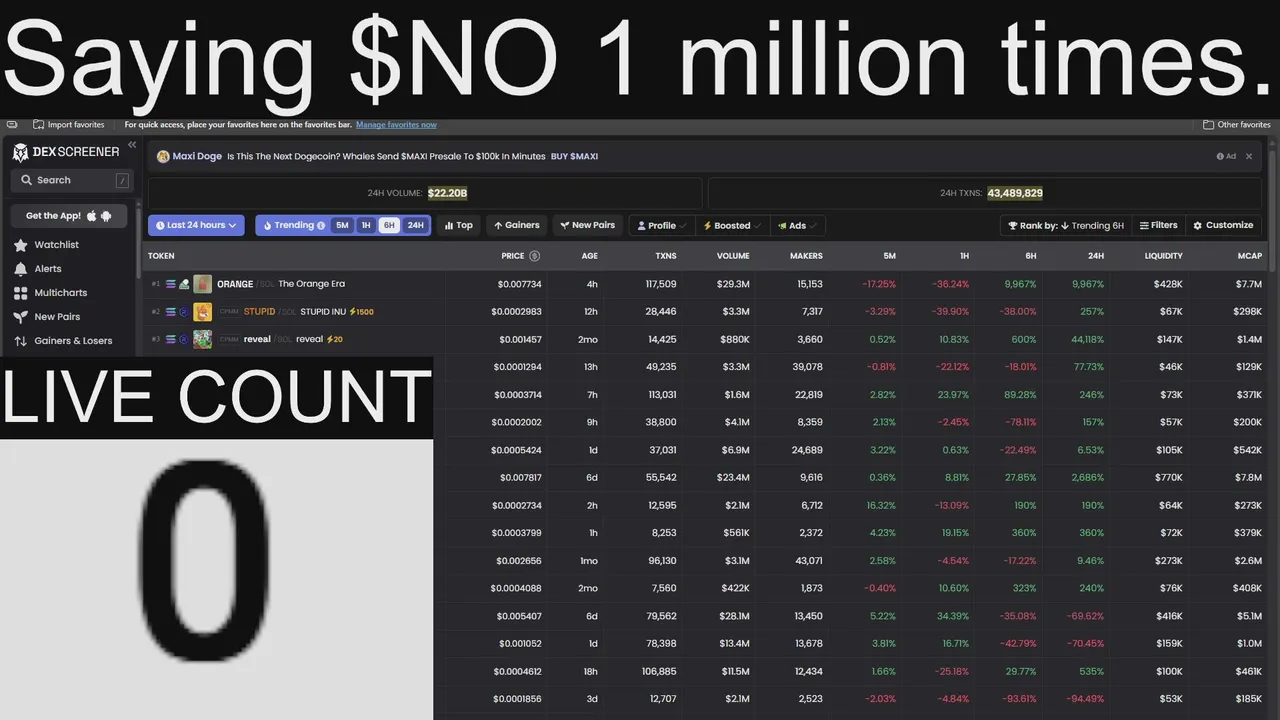The image size is (1280, 720).
Task: Click ORANGE price $0.007734
Action: click(519, 284)
